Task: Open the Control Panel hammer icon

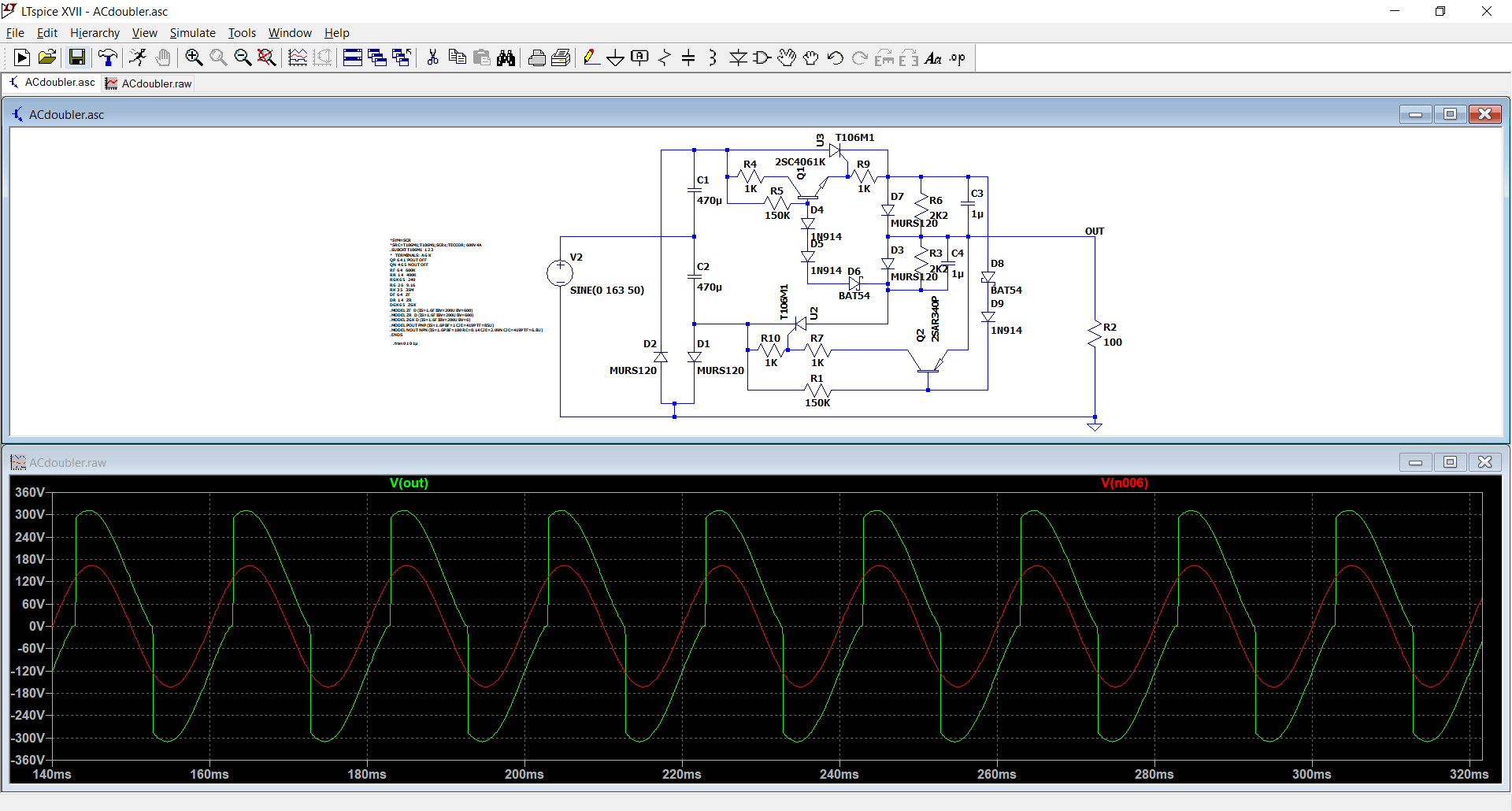Action: pyautogui.click(x=107, y=57)
